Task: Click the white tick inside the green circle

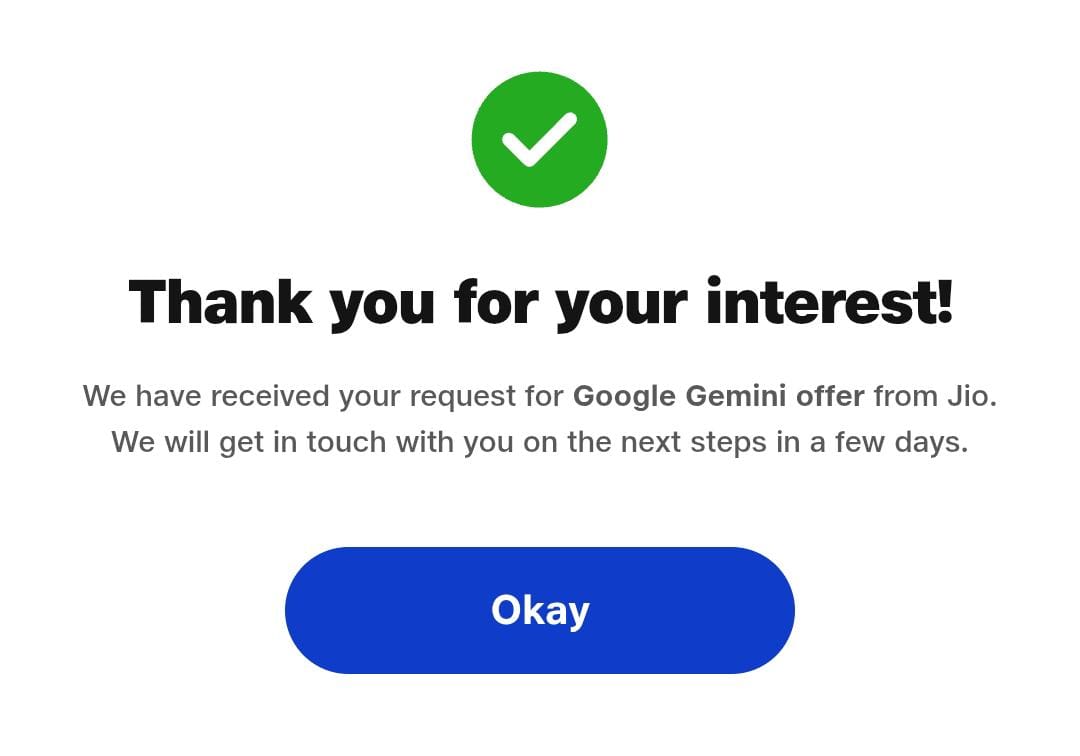Action: [539, 140]
